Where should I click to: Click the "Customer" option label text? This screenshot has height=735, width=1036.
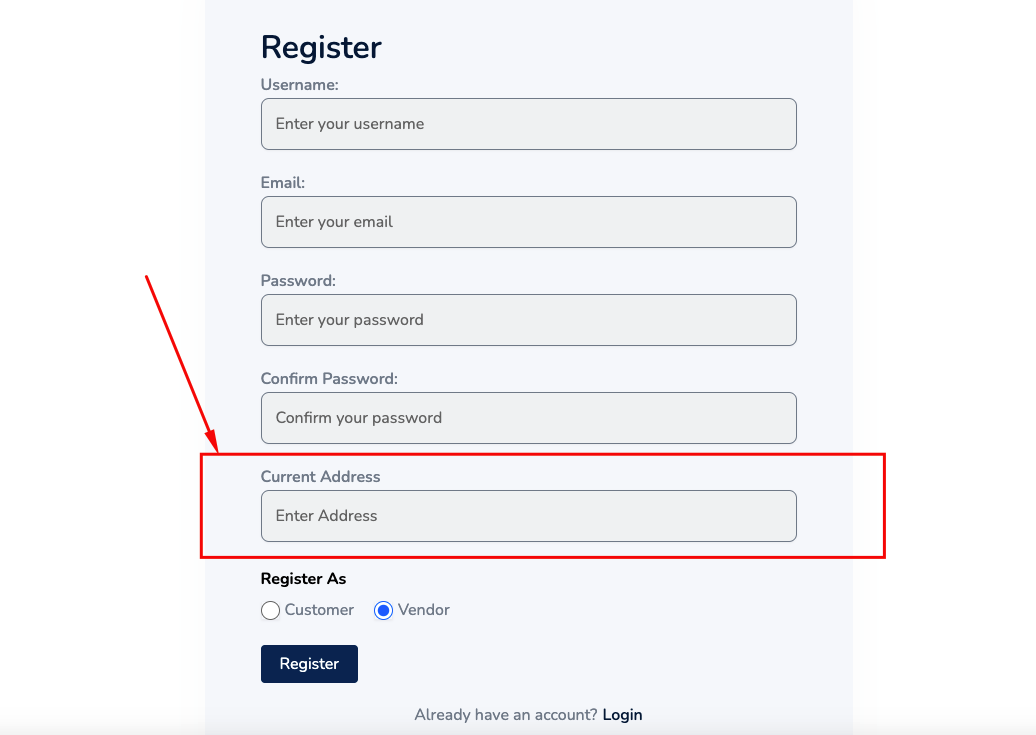click(319, 610)
